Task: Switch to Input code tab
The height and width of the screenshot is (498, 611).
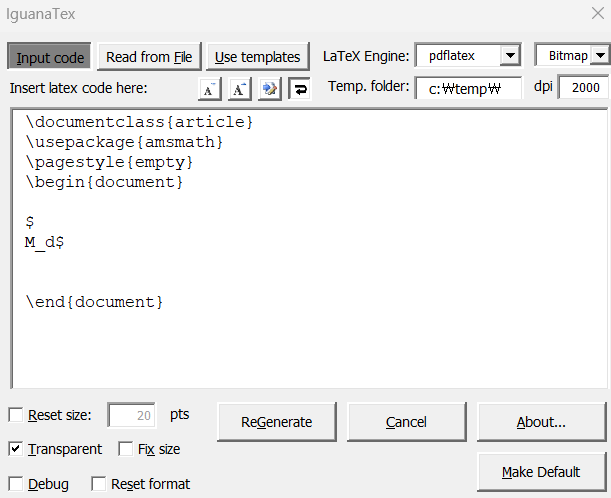Action: point(49,57)
